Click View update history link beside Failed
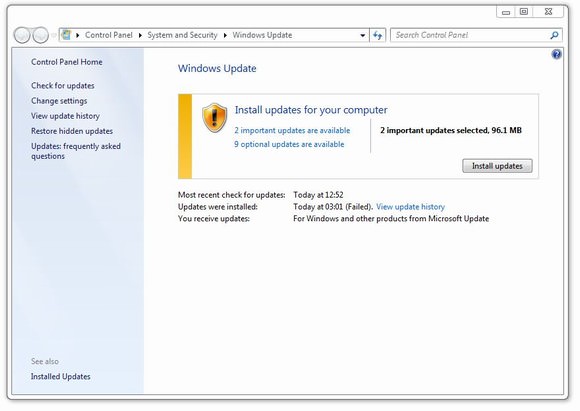The height and width of the screenshot is (411, 580). (x=410, y=207)
